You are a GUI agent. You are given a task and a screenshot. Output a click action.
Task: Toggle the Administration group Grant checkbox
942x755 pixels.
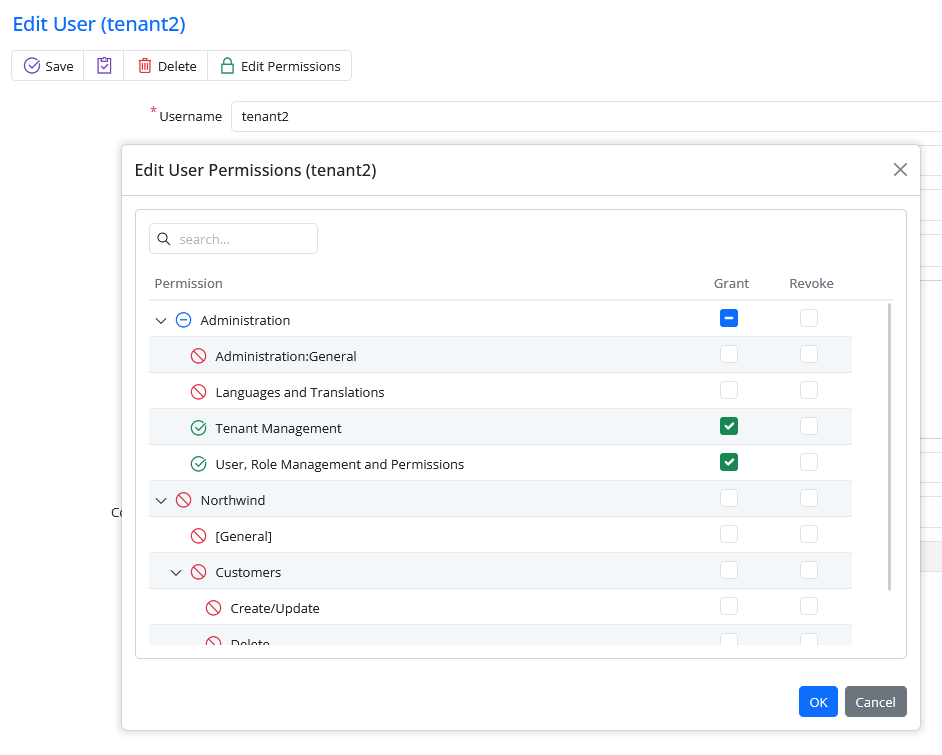coord(729,319)
